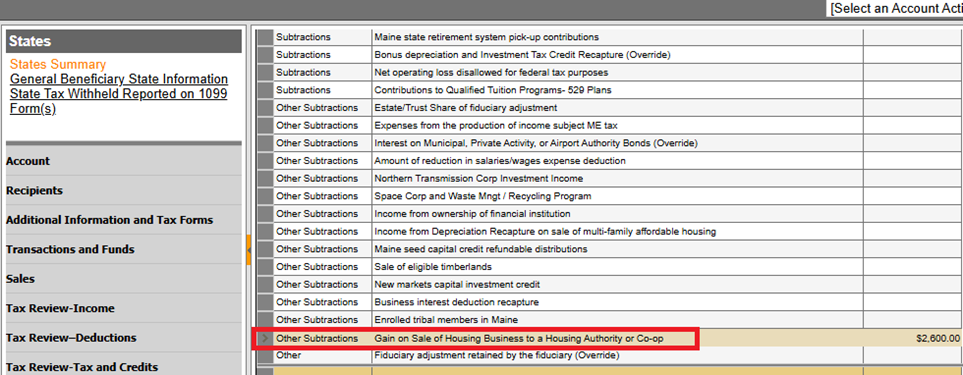The width and height of the screenshot is (963, 375).
Task: Collapse sidebar using orange splitter arrow
Action: 249,250
